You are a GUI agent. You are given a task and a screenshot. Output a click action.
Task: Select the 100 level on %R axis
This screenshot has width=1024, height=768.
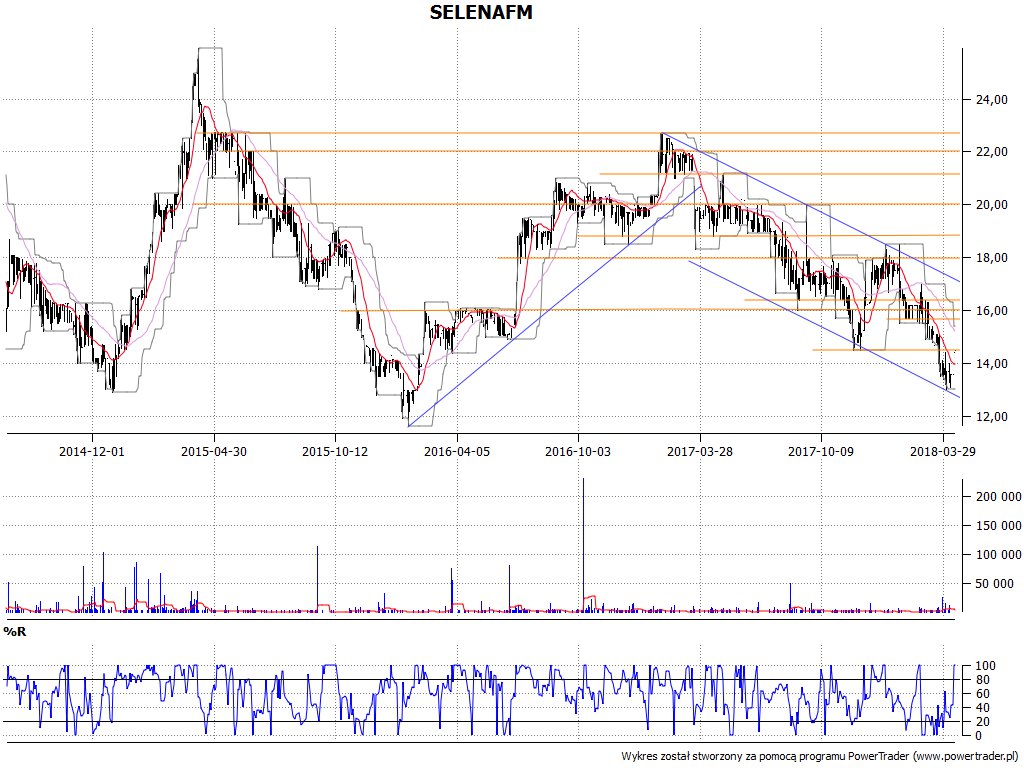(985, 666)
